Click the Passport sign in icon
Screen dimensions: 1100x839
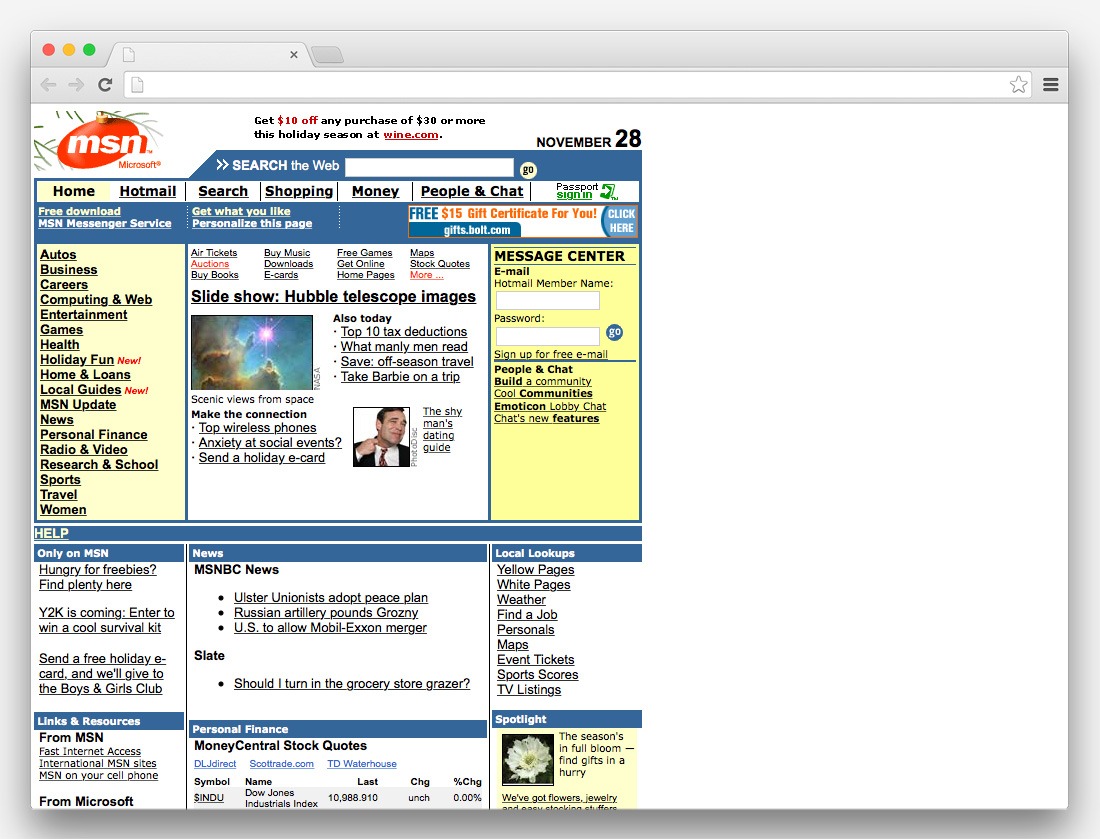point(608,191)
